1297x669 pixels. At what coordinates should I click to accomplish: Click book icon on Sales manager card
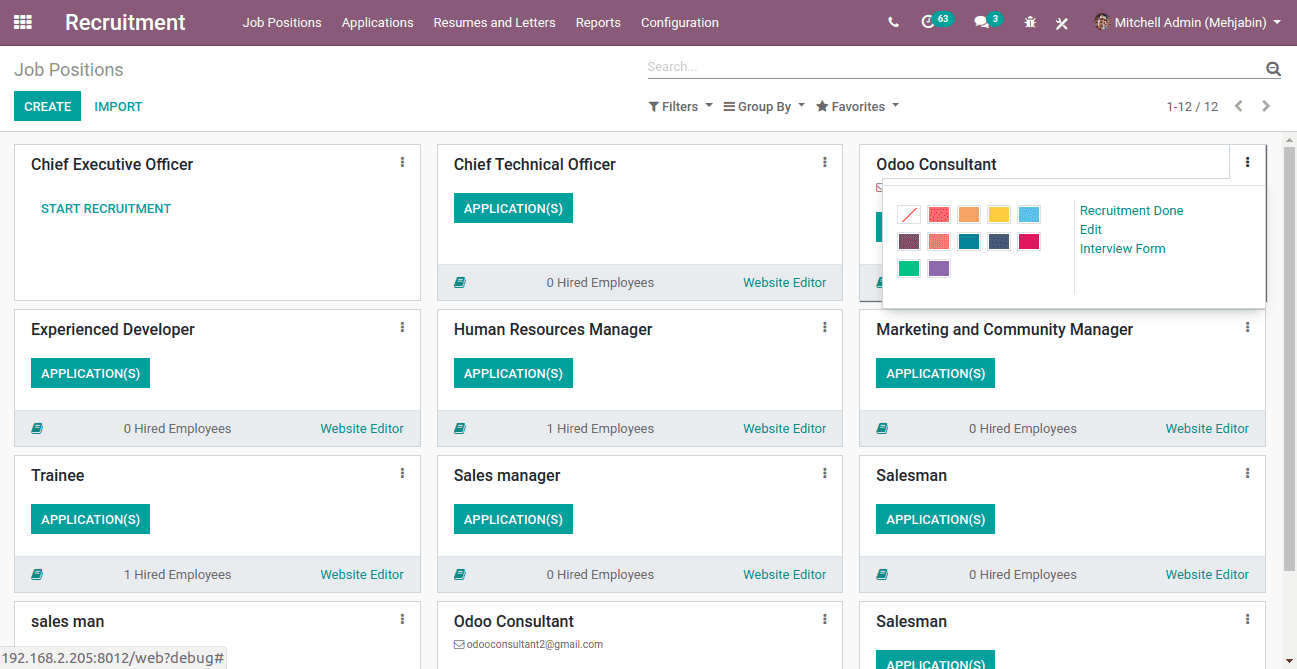[460, 575]
